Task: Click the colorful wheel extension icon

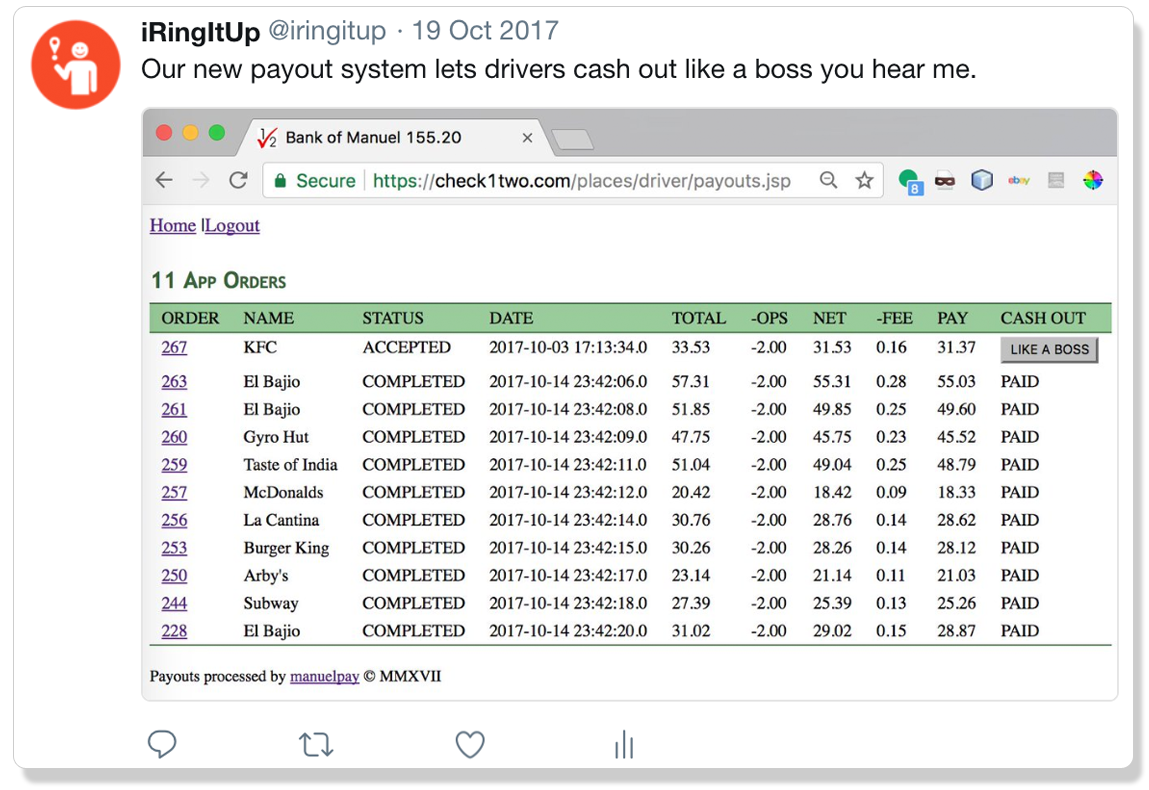Action: 1093,181
